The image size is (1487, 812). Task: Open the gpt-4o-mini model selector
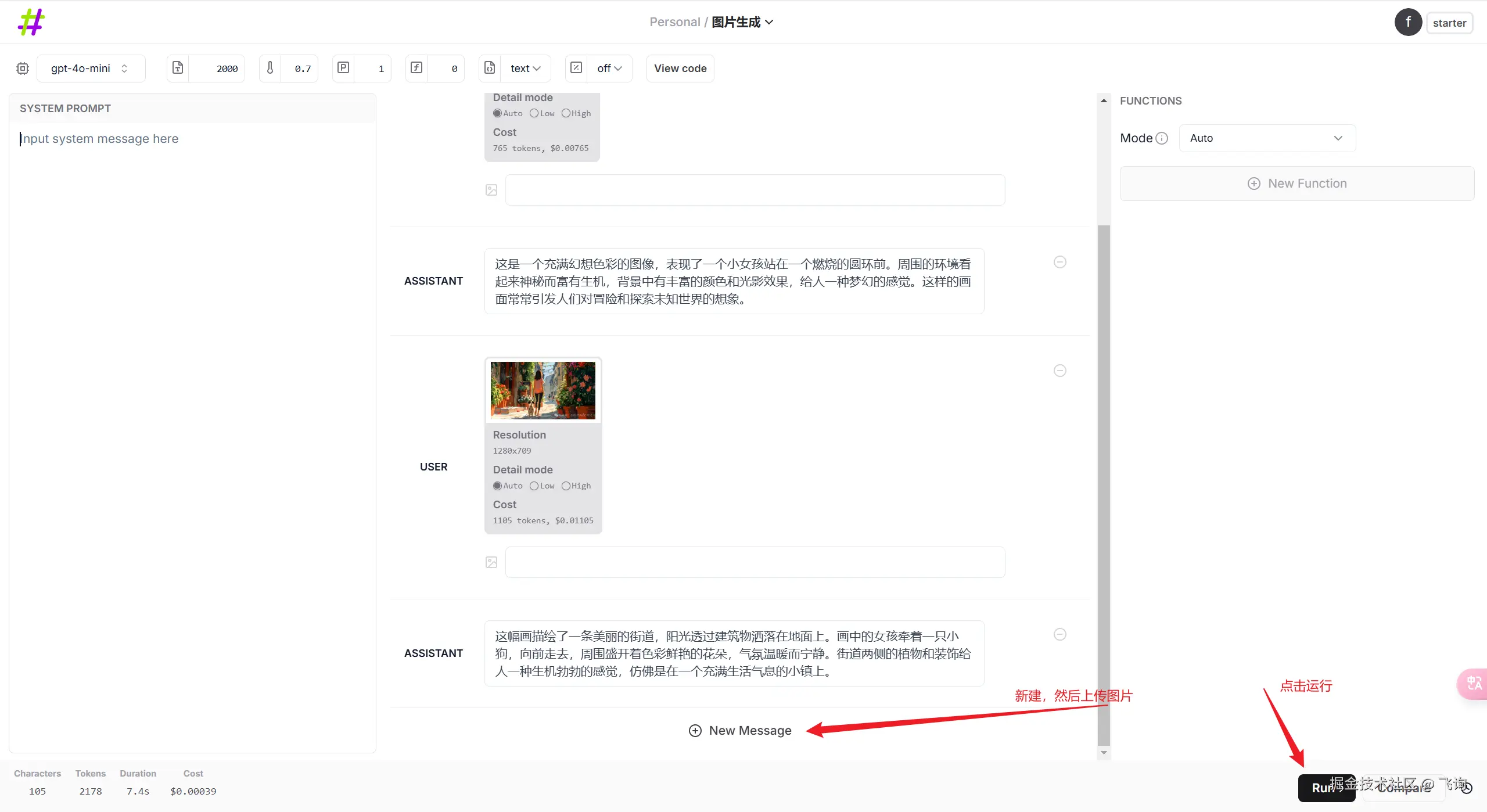click(91, 69)
